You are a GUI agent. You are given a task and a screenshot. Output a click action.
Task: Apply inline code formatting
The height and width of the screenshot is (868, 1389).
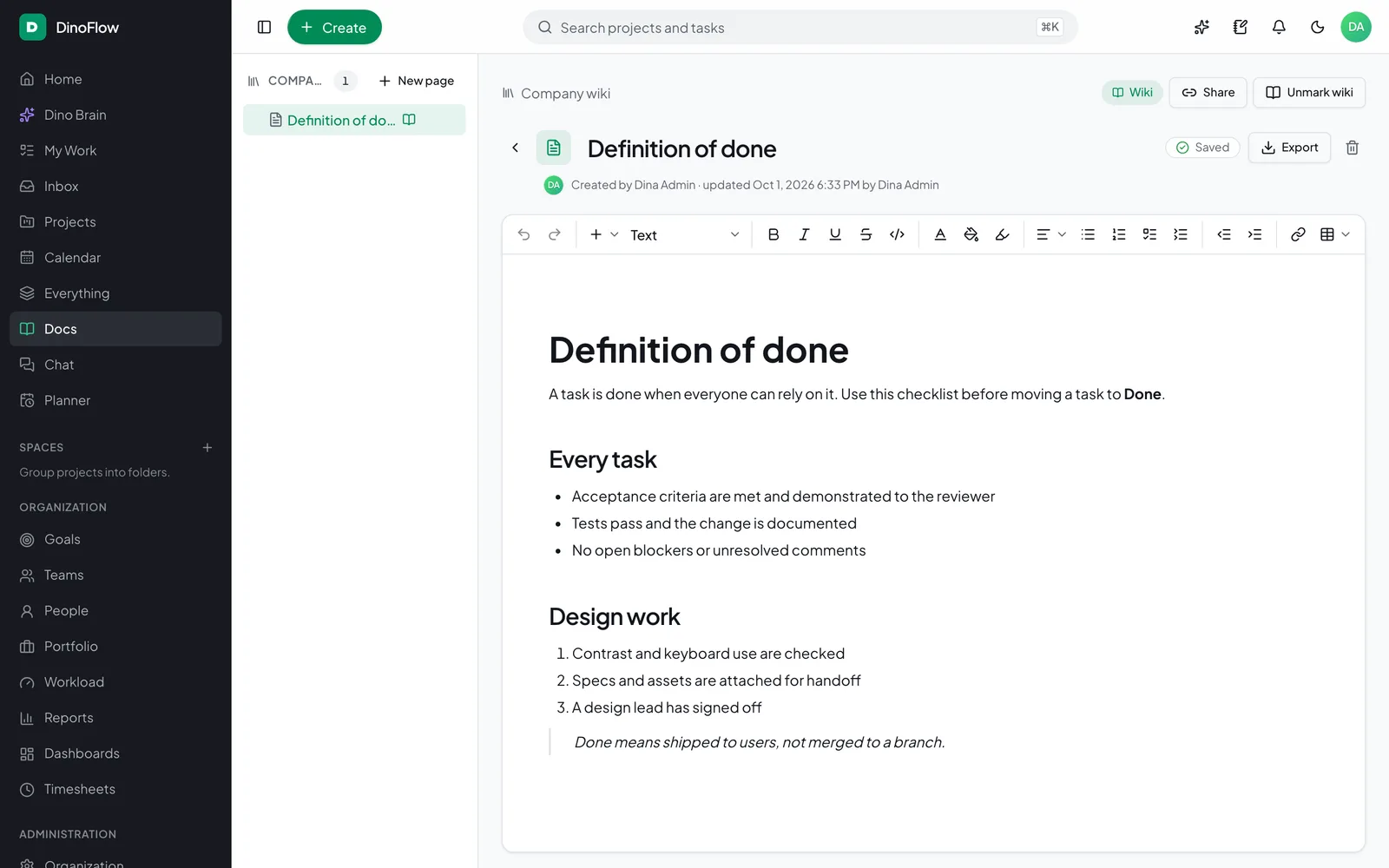[898, 234]
